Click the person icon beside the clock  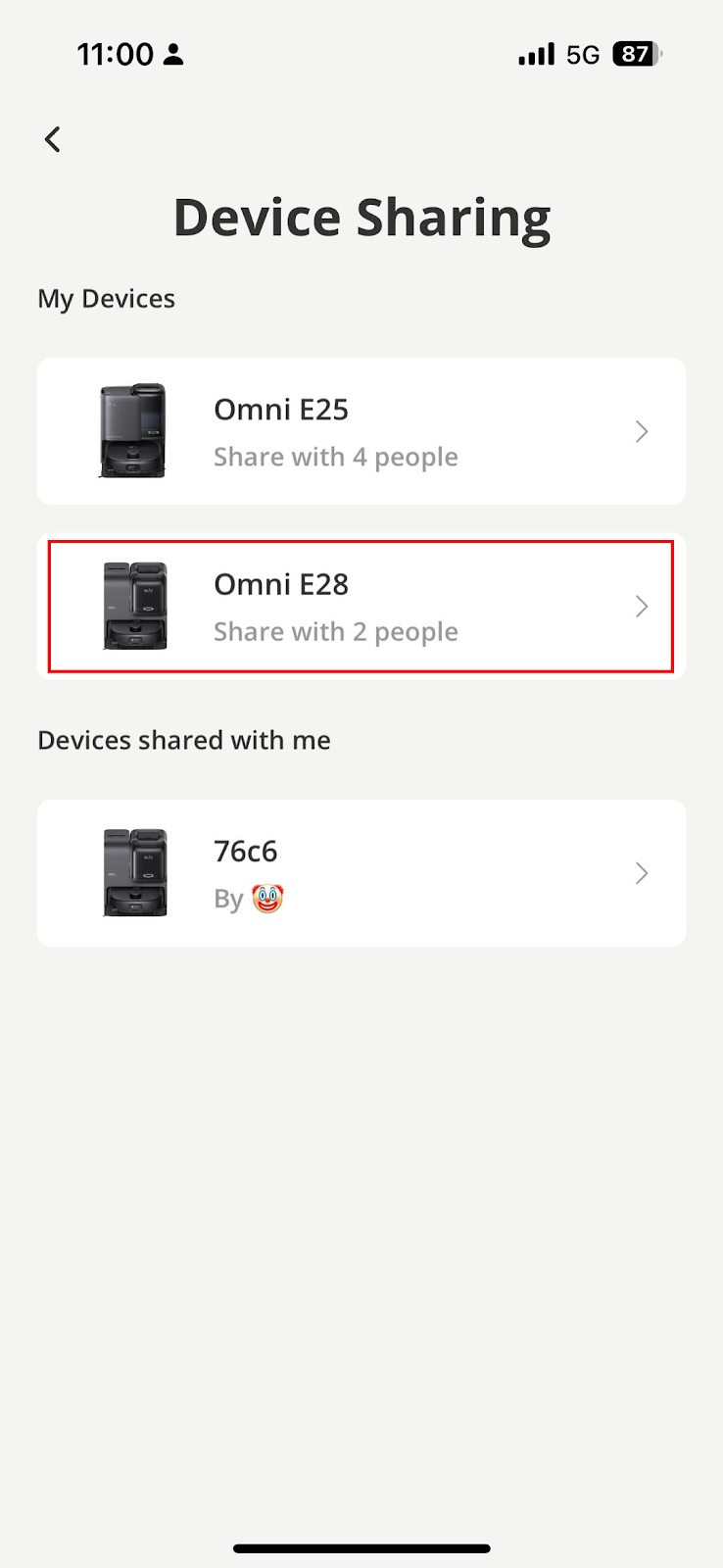[x=173, y=54]
